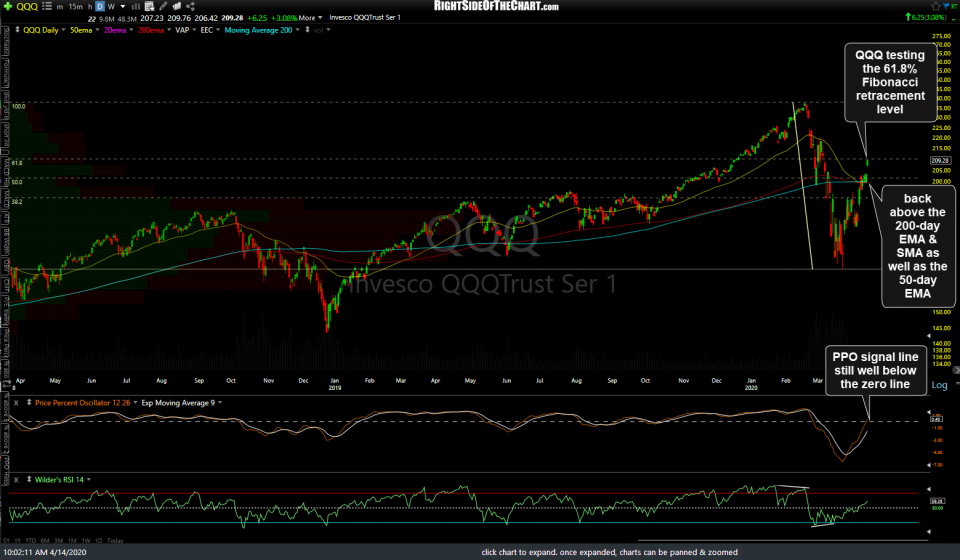Image resolution: width=960 pixels, height=560 pixels.
Task: Open the timeframe dropdown arrow after W
Action: (123, 7)
